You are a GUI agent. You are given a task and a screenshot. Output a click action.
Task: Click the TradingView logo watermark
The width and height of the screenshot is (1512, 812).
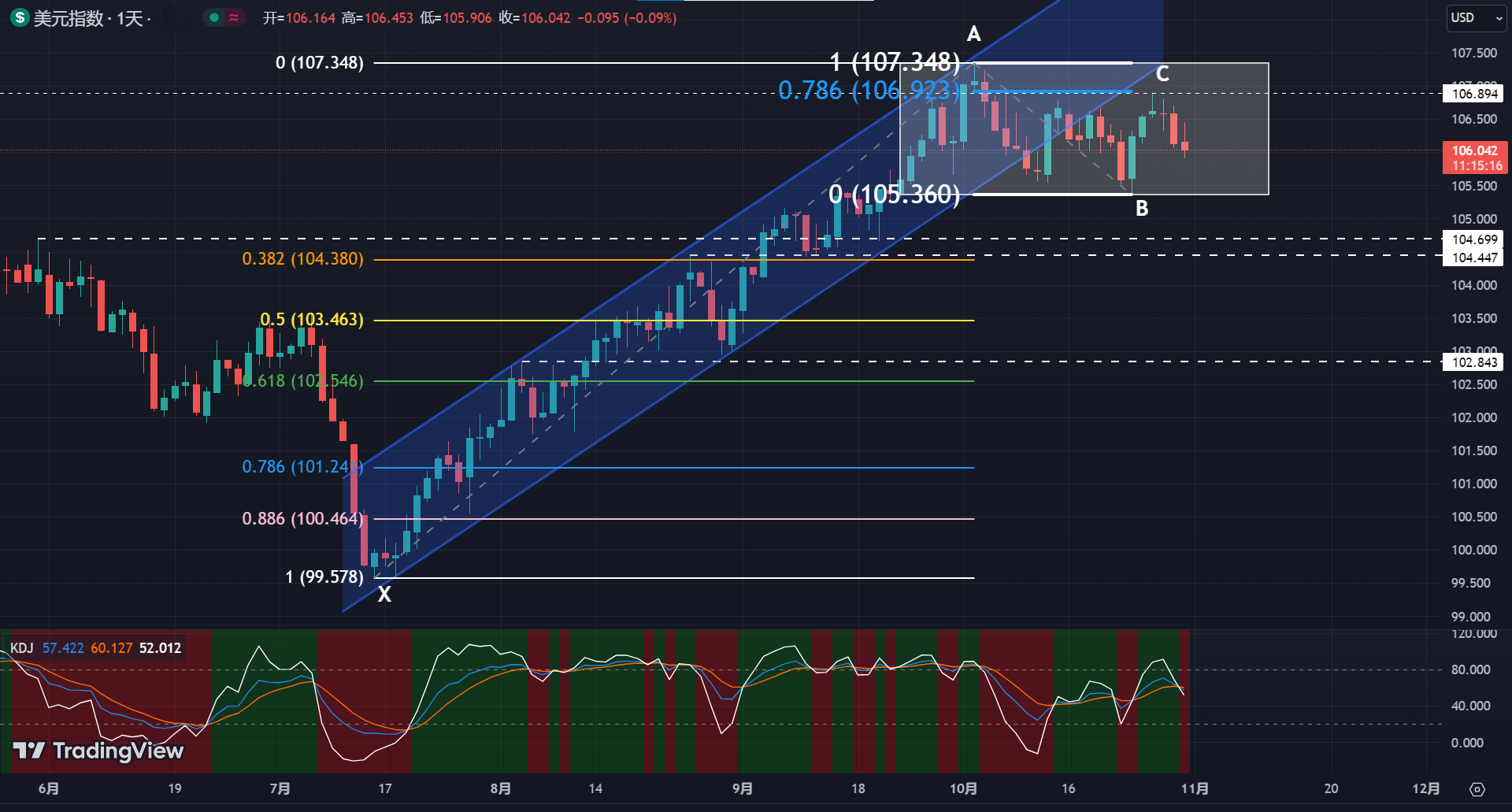tap(98, 751)
